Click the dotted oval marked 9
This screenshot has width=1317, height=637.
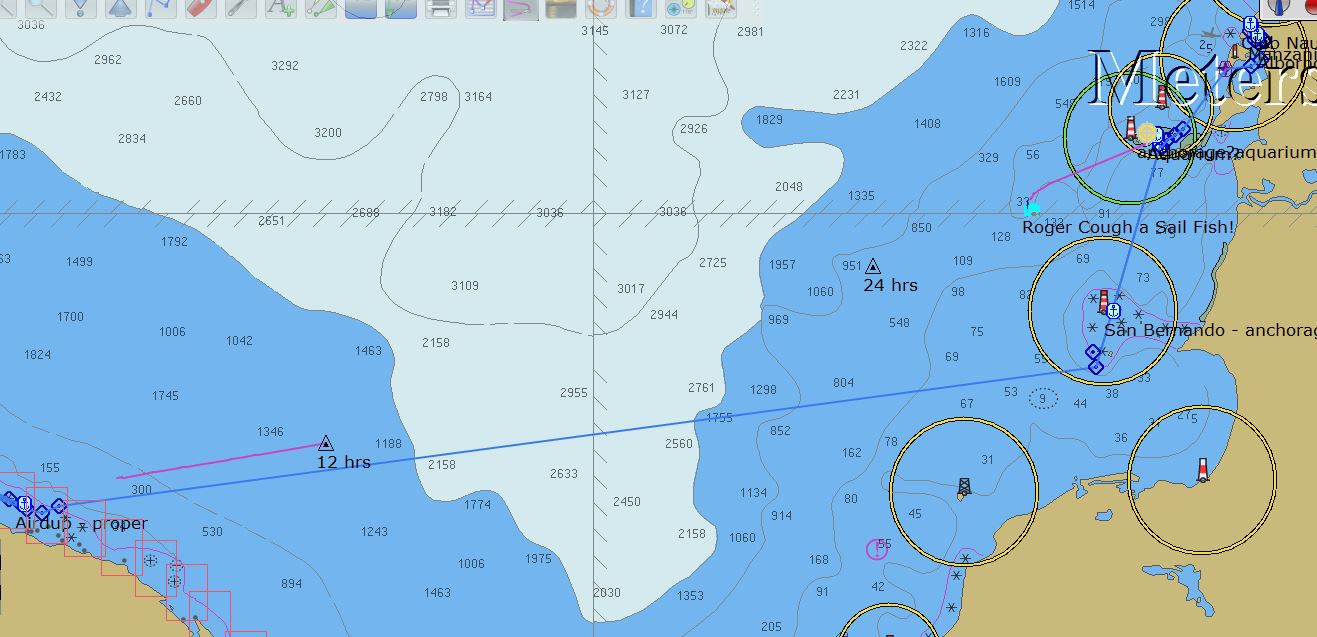pos(1043,398)
